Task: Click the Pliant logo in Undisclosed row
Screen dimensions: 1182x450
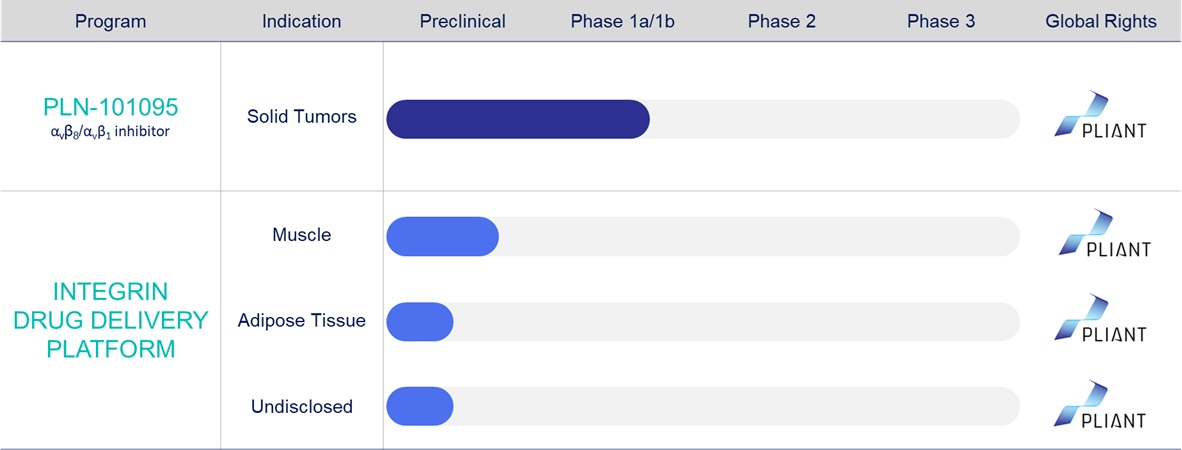Action: pyautogui.click(x=1102, y=406)
